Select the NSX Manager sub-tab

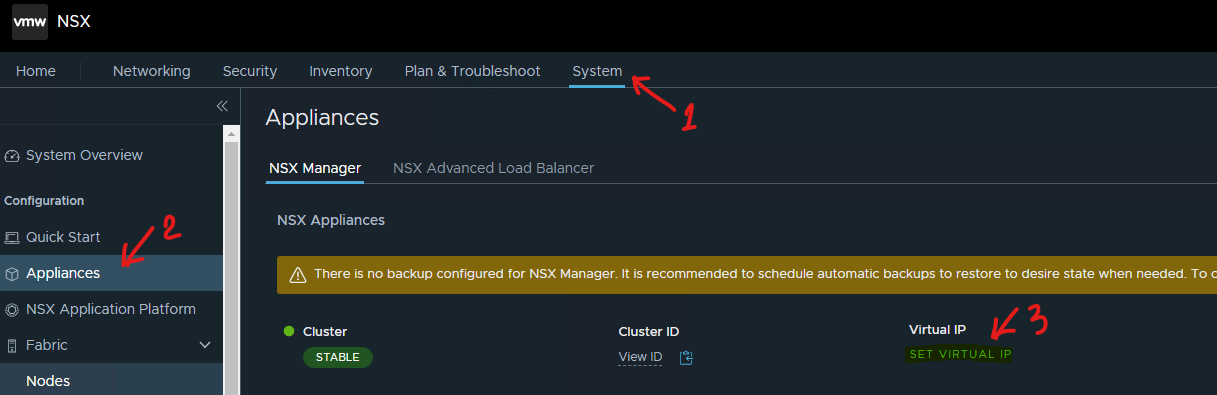click(315, 168)
